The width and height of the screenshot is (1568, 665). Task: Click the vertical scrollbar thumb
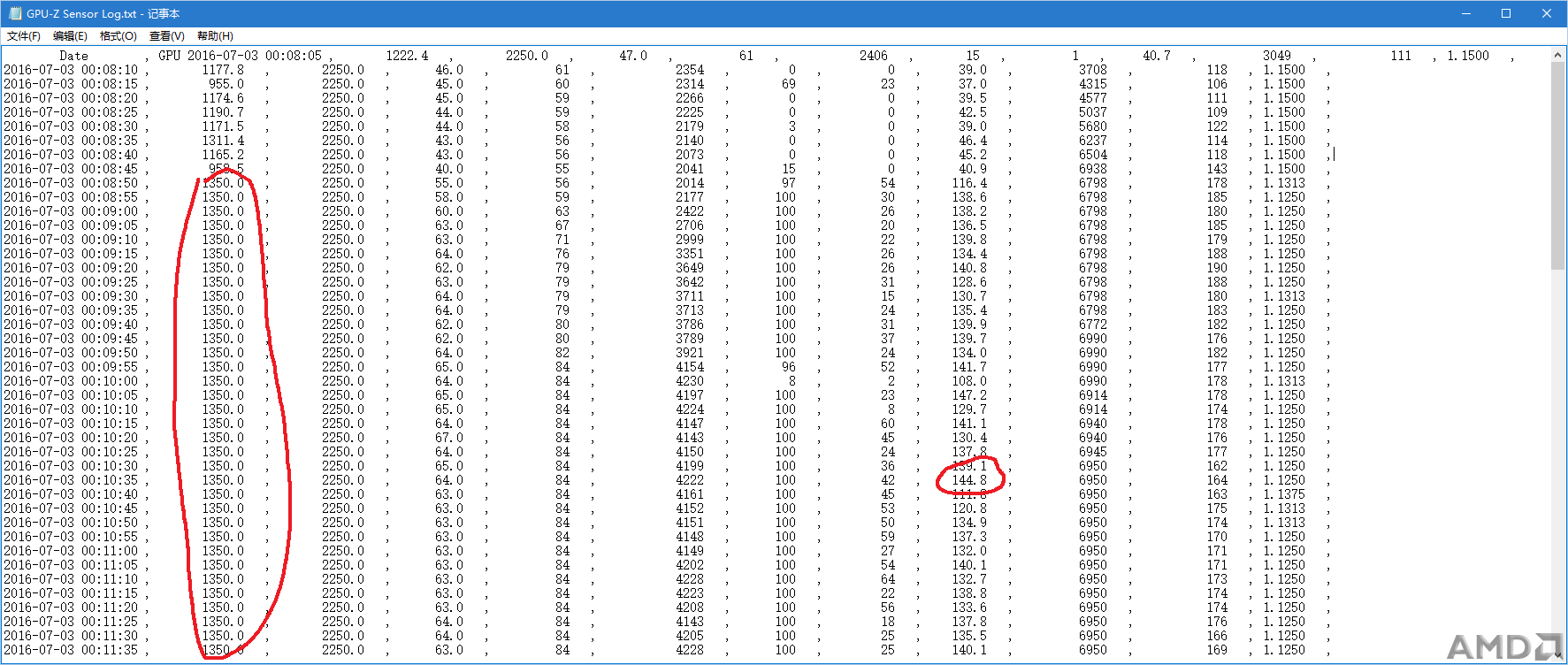1558,166
